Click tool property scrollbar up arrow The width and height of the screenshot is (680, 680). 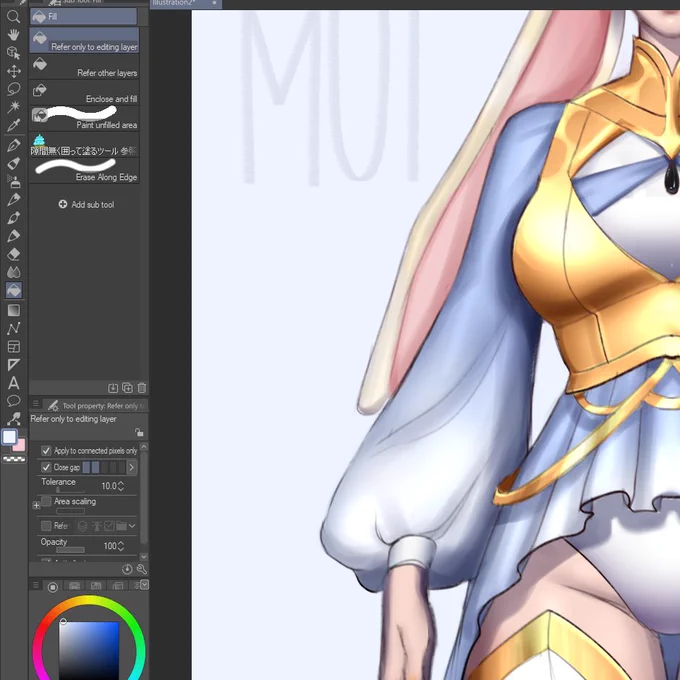(144, 446)
